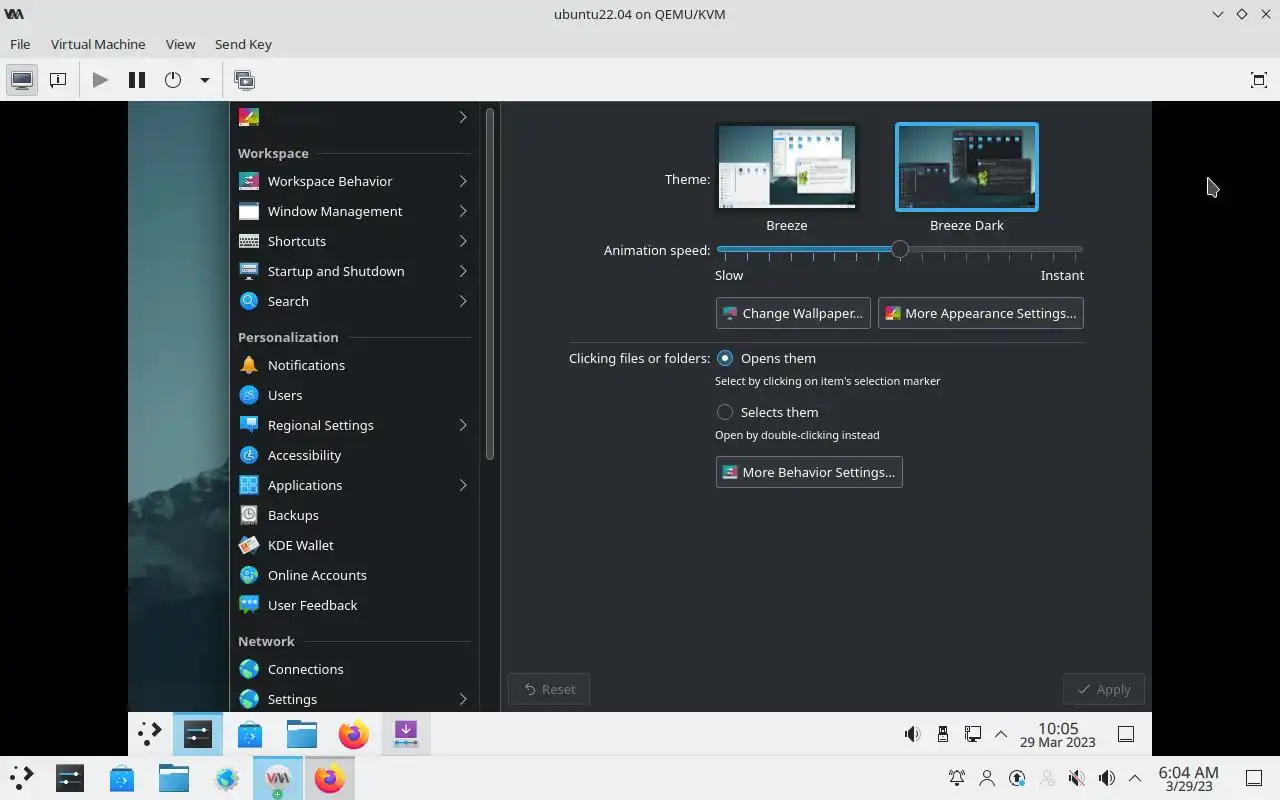Click host clock showing 6:04 AM
The height and width of the screenshot is (800, 1280).
pyautogui.click(x=1188, y=778)
